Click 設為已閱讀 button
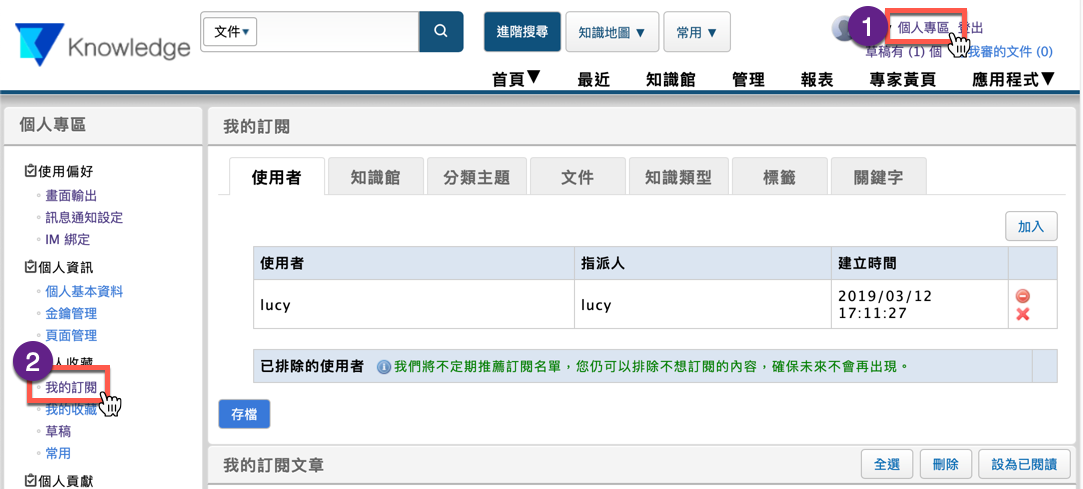Viewport: 1083px width, 489px height. click(1024, 464)
